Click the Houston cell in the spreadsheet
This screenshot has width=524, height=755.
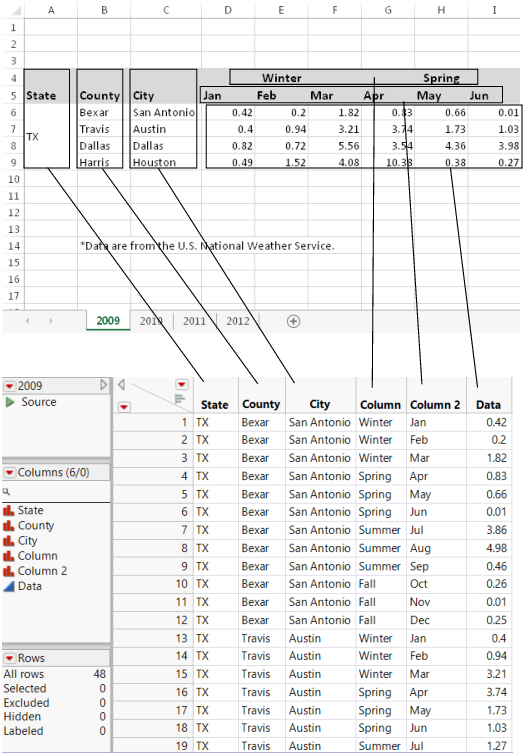point(164,162)
